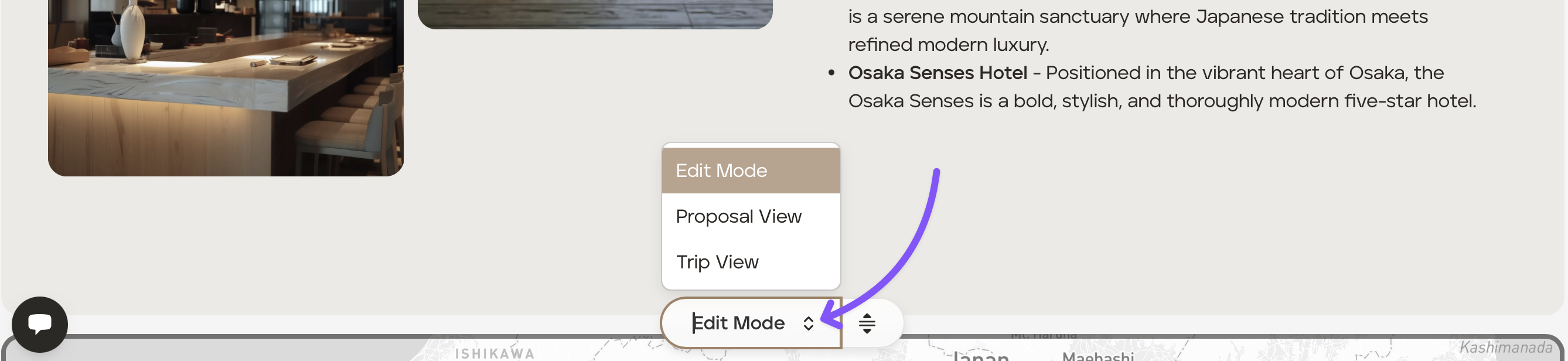Click the serene mountain sanctuary description text
1568x361 pixels.
click(1138, 30)
